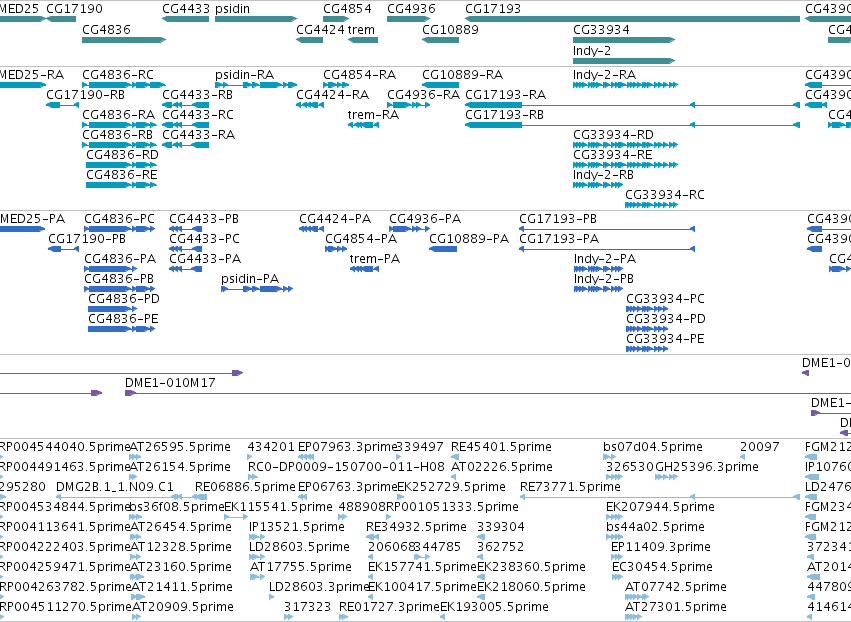Click the CG4836-PC protein label
851x622 pixels.
click(119, 219)
